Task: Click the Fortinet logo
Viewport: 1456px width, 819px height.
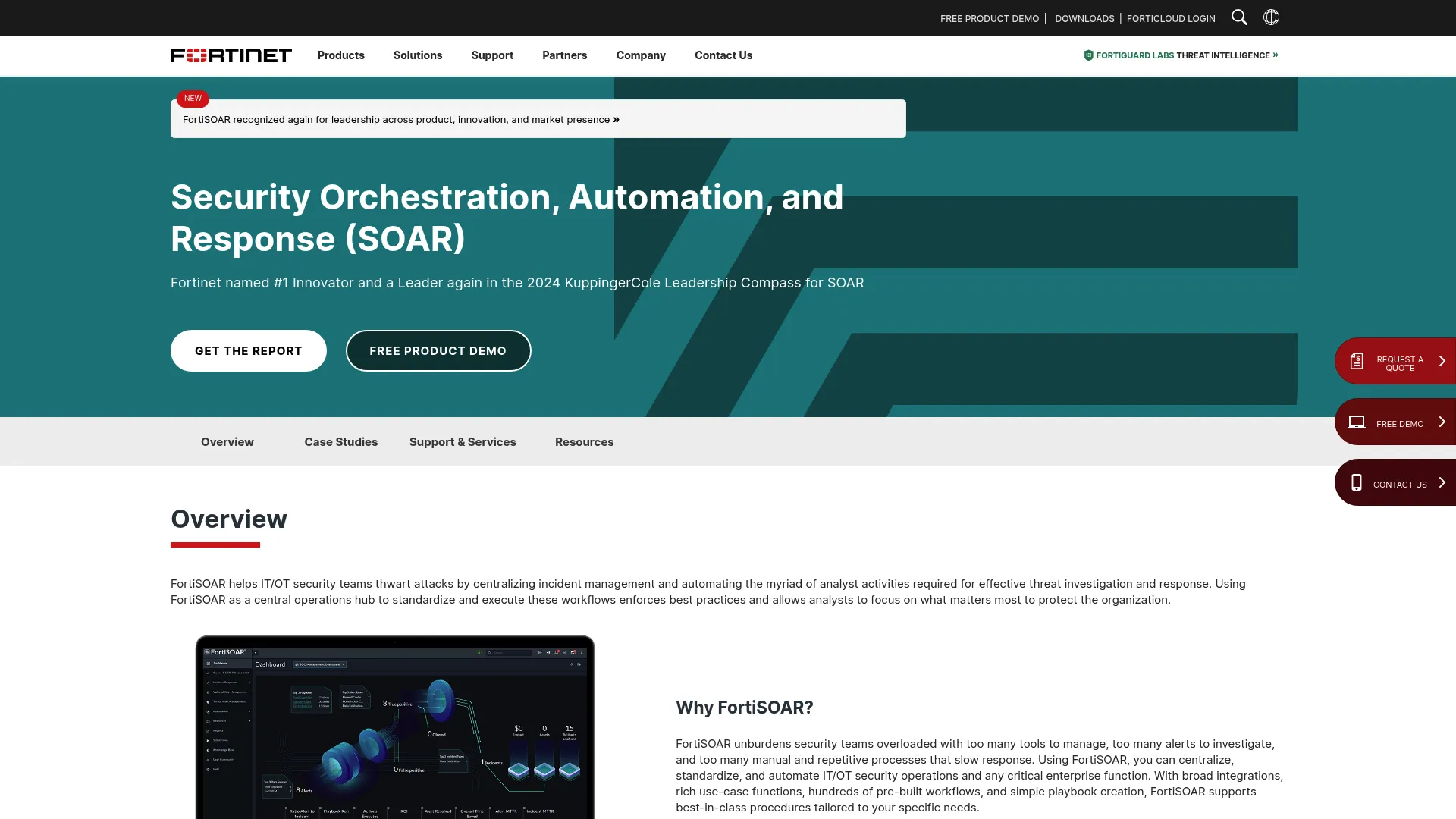Action: tap(231, 55)
